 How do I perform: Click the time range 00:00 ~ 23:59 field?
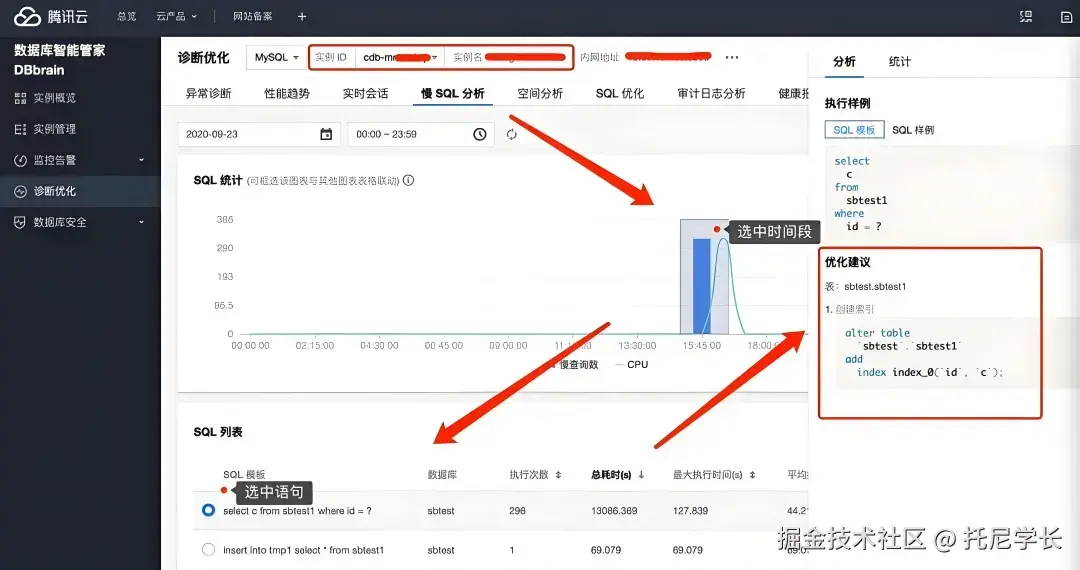coord(421,134)
